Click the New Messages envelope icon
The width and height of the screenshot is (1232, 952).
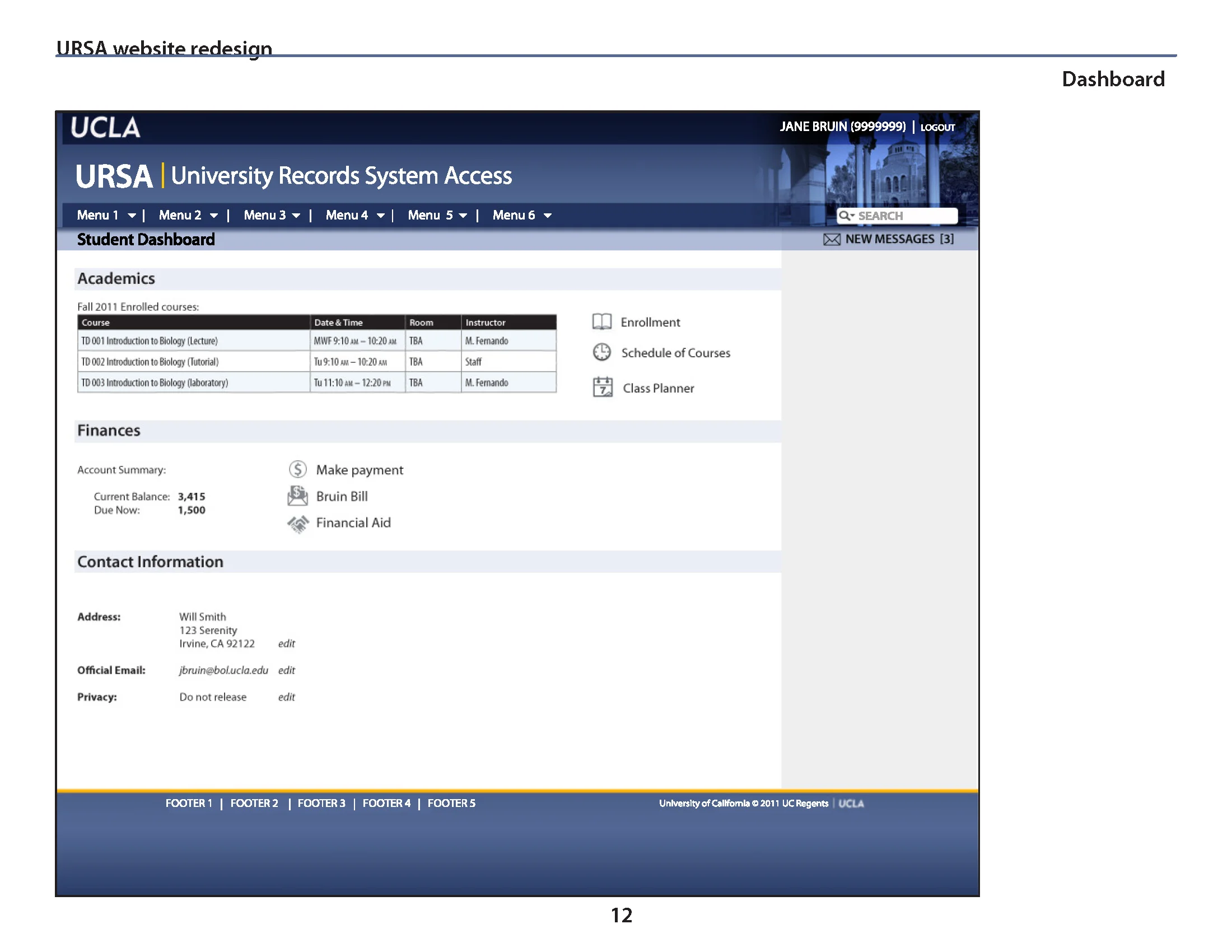[832, 239]
